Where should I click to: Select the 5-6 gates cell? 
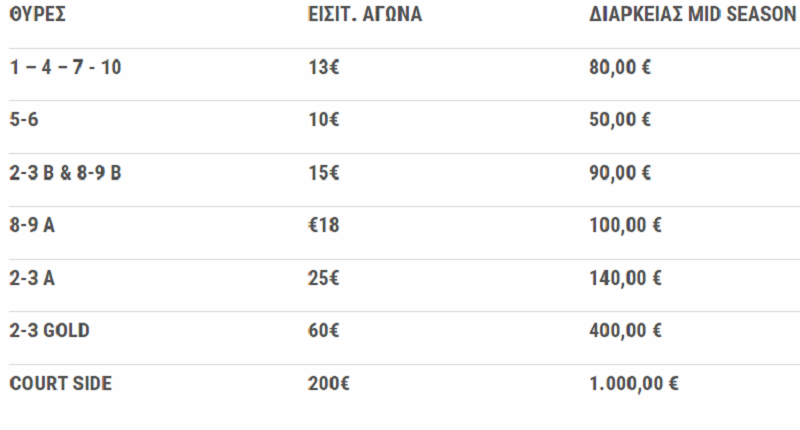pos(24,119)
